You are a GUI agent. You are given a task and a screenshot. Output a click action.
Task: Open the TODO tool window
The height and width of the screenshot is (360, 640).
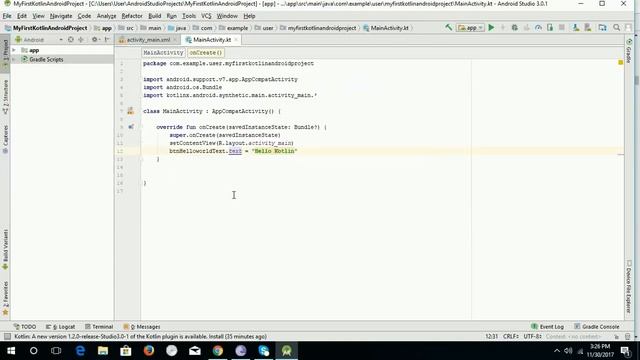(24, 327)
